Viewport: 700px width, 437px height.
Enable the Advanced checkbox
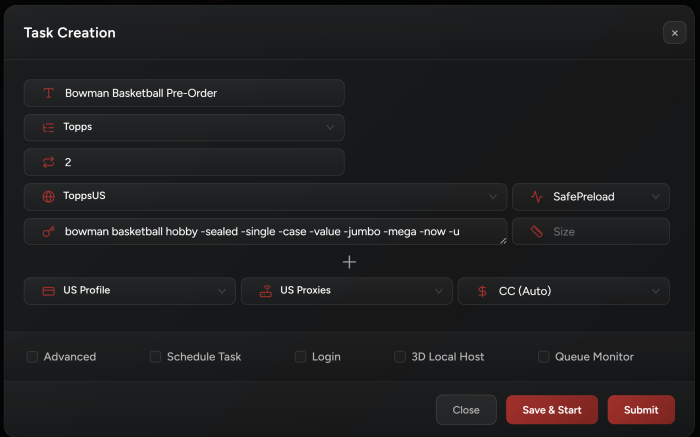click(x=33, y=357)
